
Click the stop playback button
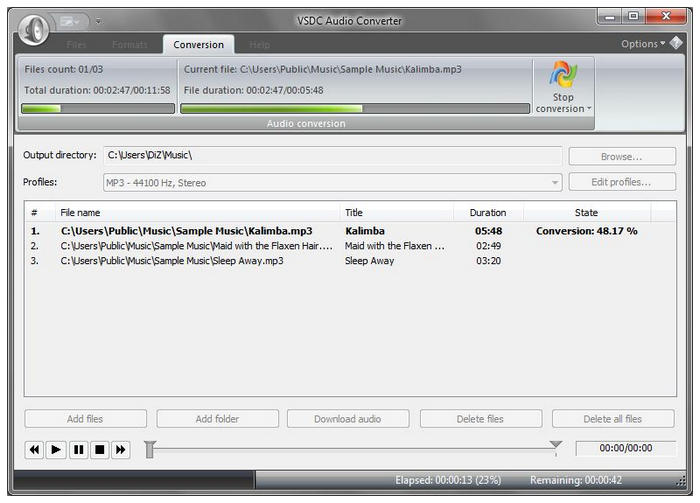[x=100, y=449]
